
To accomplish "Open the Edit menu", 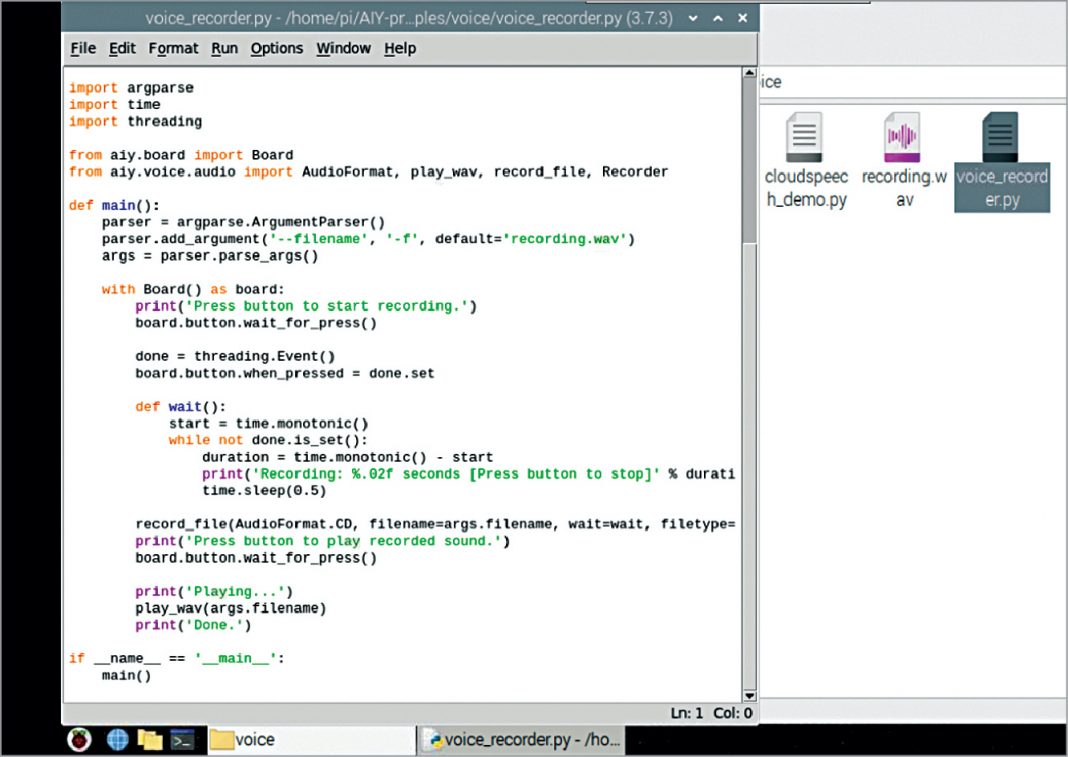I will tap(122, 48).
